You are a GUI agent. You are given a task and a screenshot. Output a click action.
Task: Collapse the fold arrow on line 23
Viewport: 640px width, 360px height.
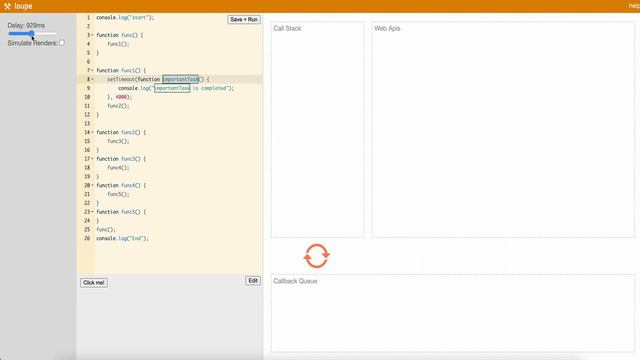(x=92, y=212)
